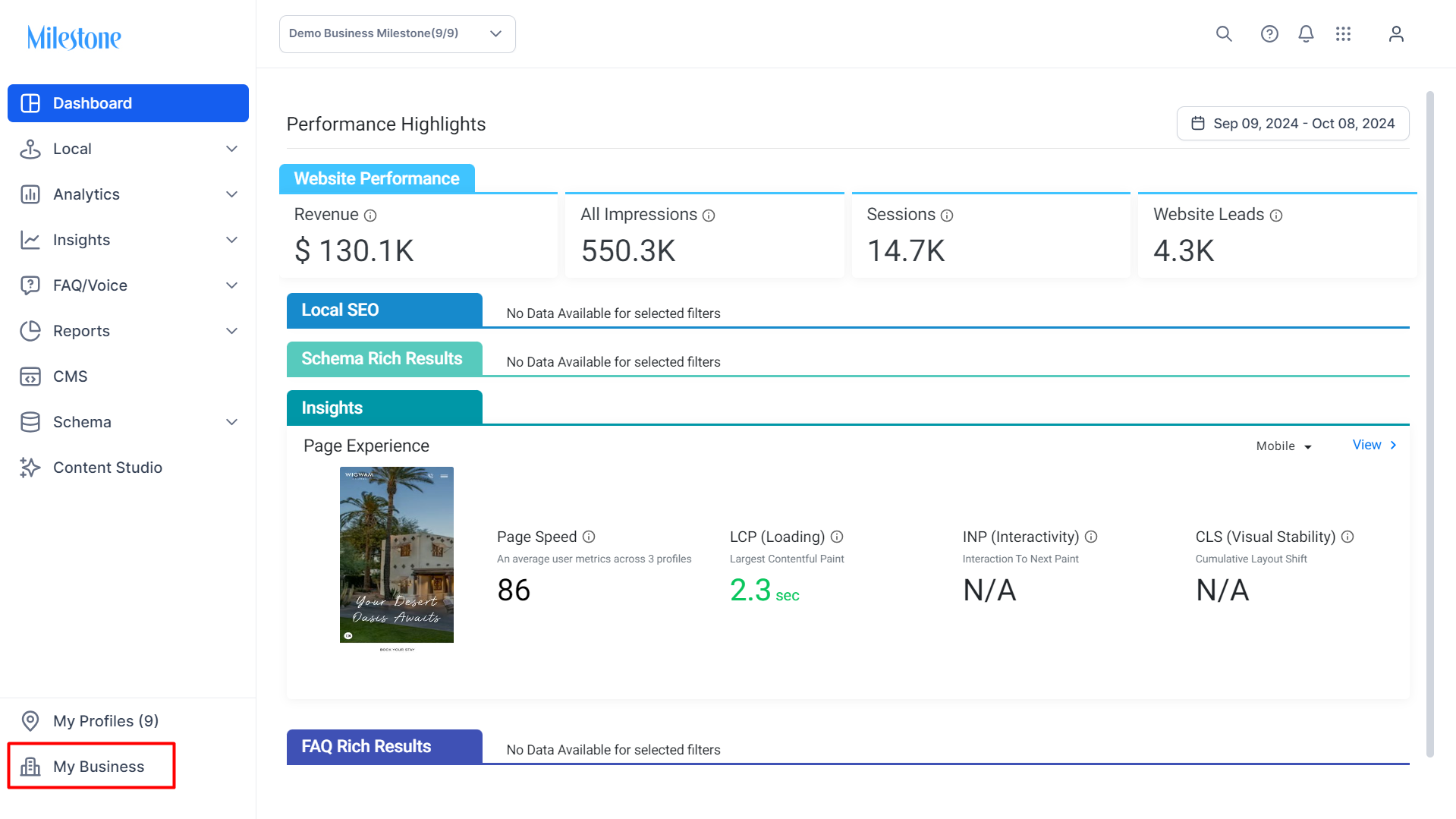Click the info icon next to LCP (Loading)
This screenshot has width=1456, height=819.
tap(837, 537)
